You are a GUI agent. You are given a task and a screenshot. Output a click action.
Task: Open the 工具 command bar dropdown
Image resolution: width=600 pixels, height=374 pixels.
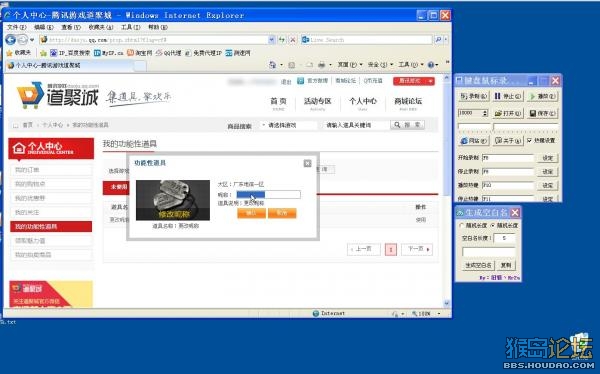[411, 65]
